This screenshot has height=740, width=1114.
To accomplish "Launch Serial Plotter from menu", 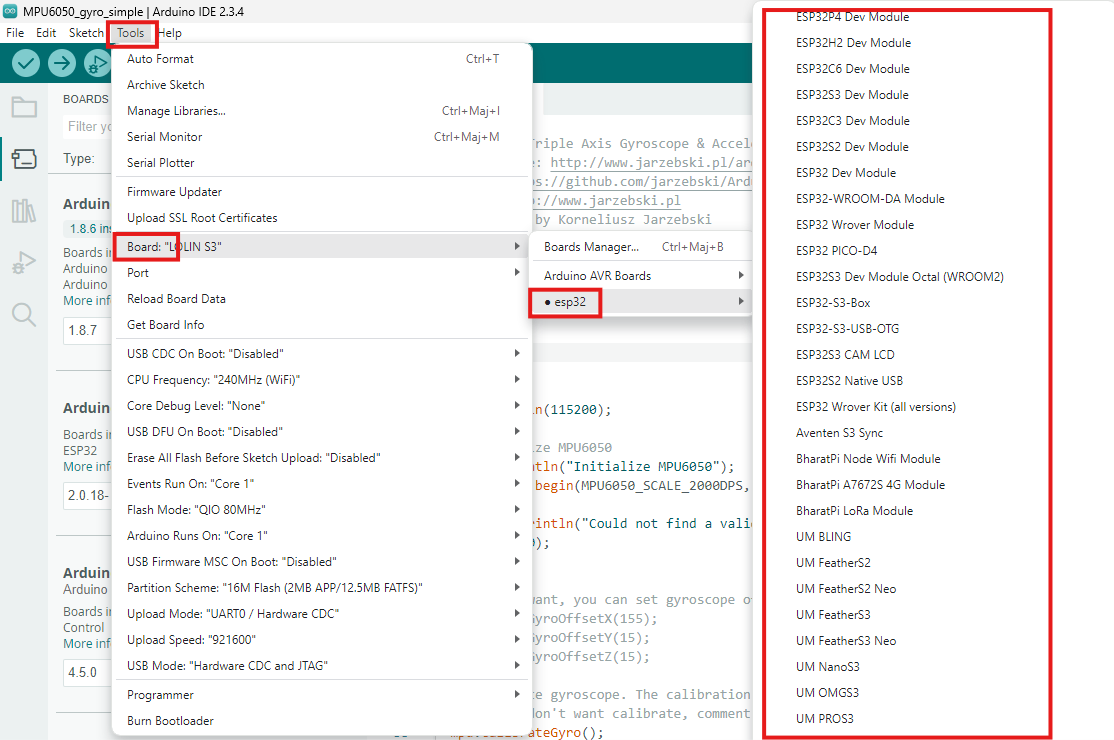I will [x=322, y=163].
